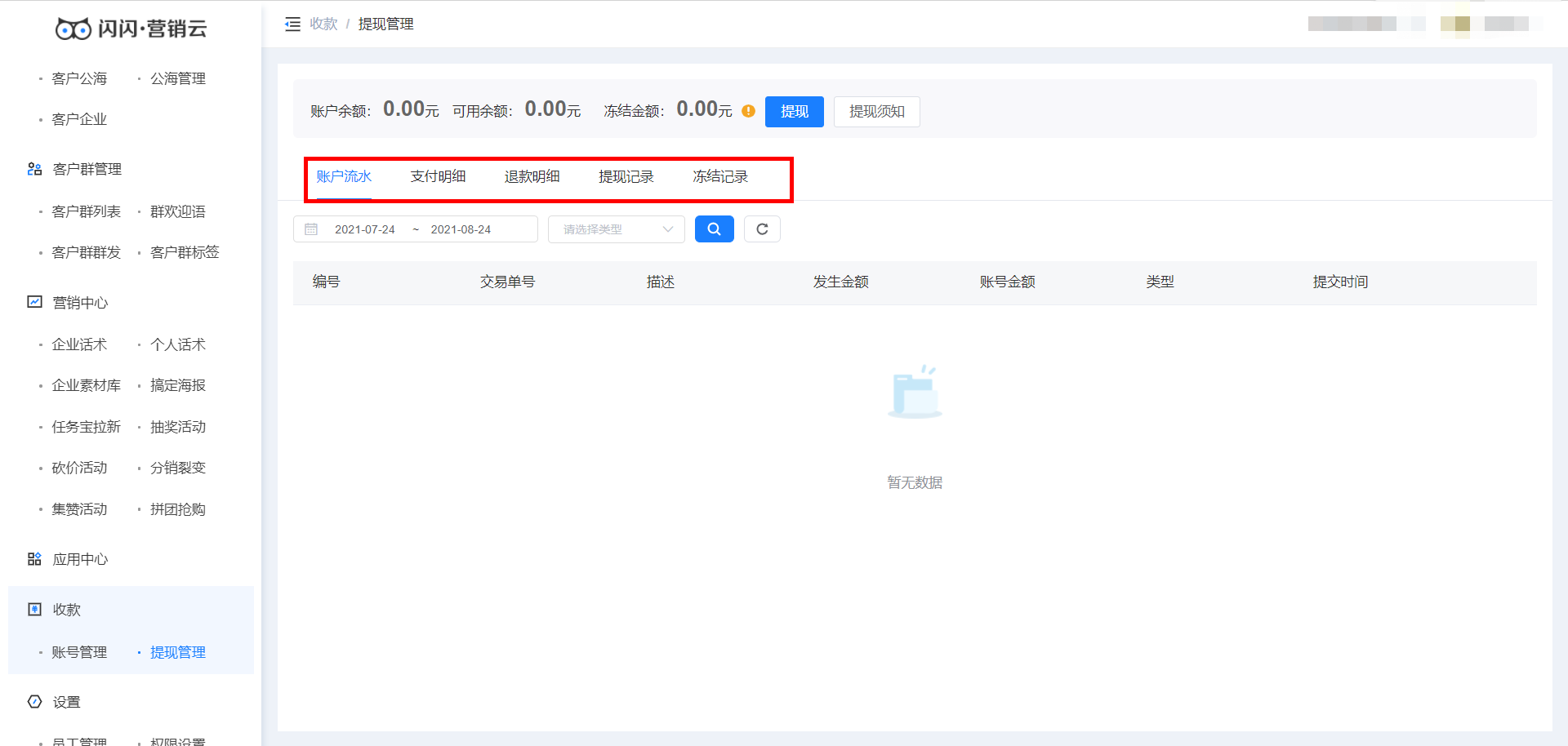Select the start date 2021-07-24 field

point(364,229)
